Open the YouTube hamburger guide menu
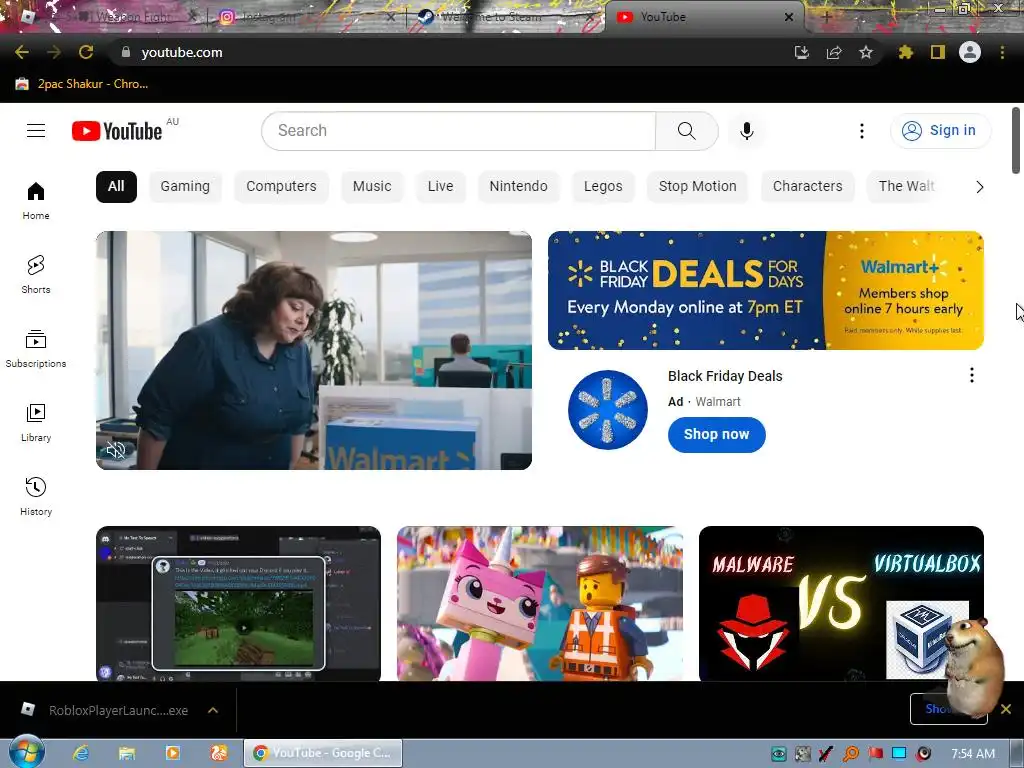Screen dimensions: 1024x768 click(36, 131)
